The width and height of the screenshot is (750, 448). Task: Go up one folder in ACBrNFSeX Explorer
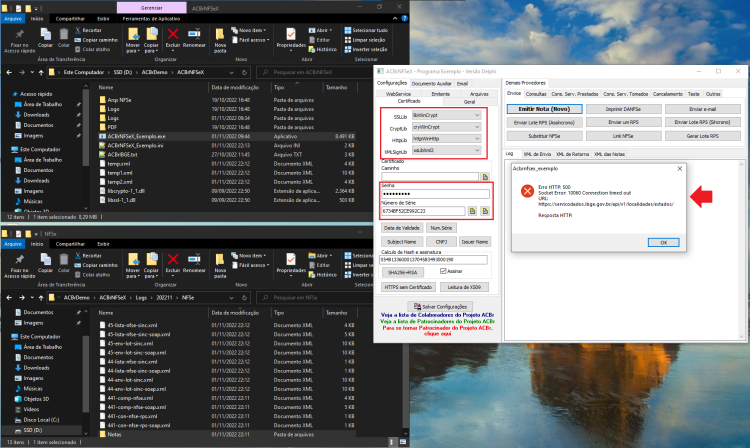(x=41, y=72)
